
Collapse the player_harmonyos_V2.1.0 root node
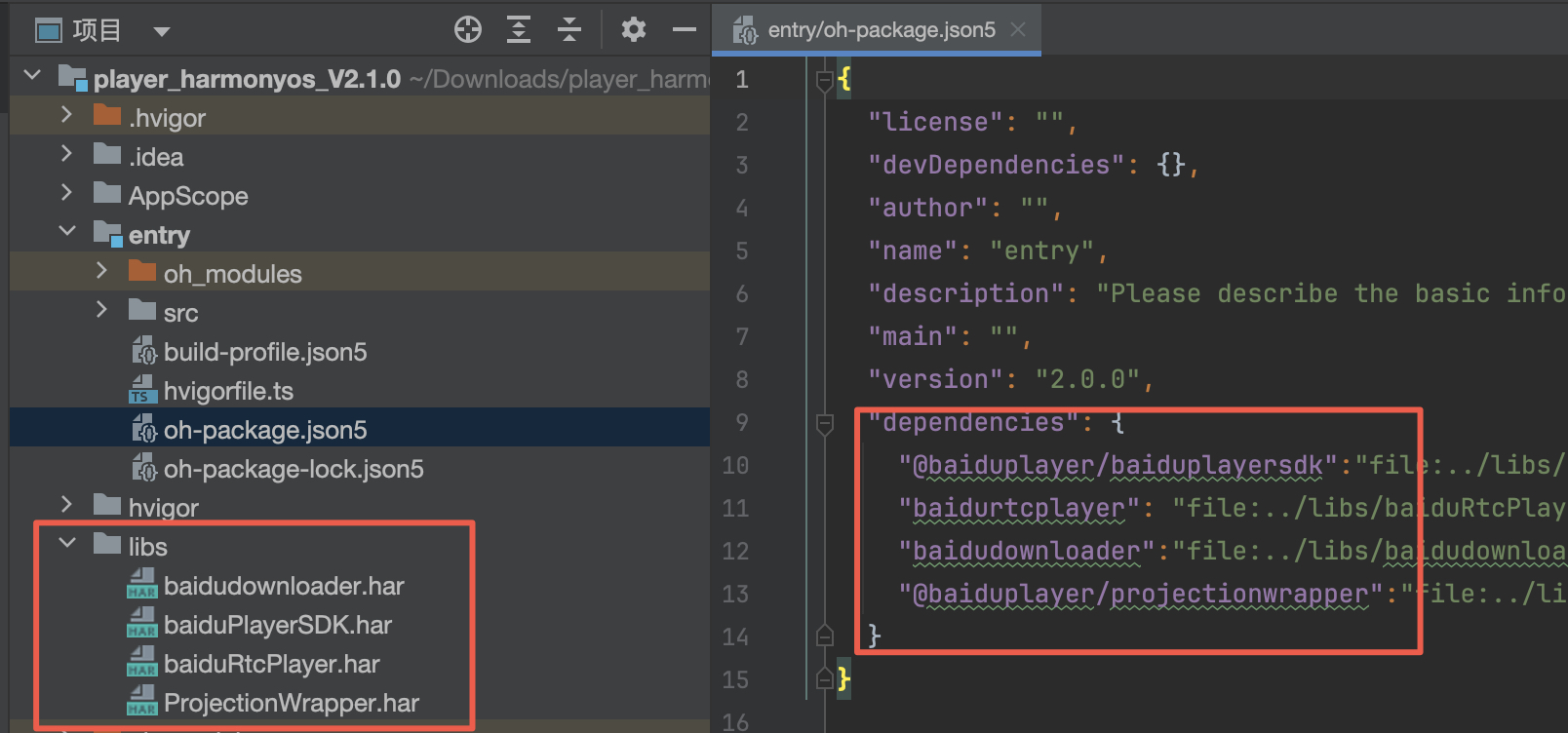[x=32, y=75]
